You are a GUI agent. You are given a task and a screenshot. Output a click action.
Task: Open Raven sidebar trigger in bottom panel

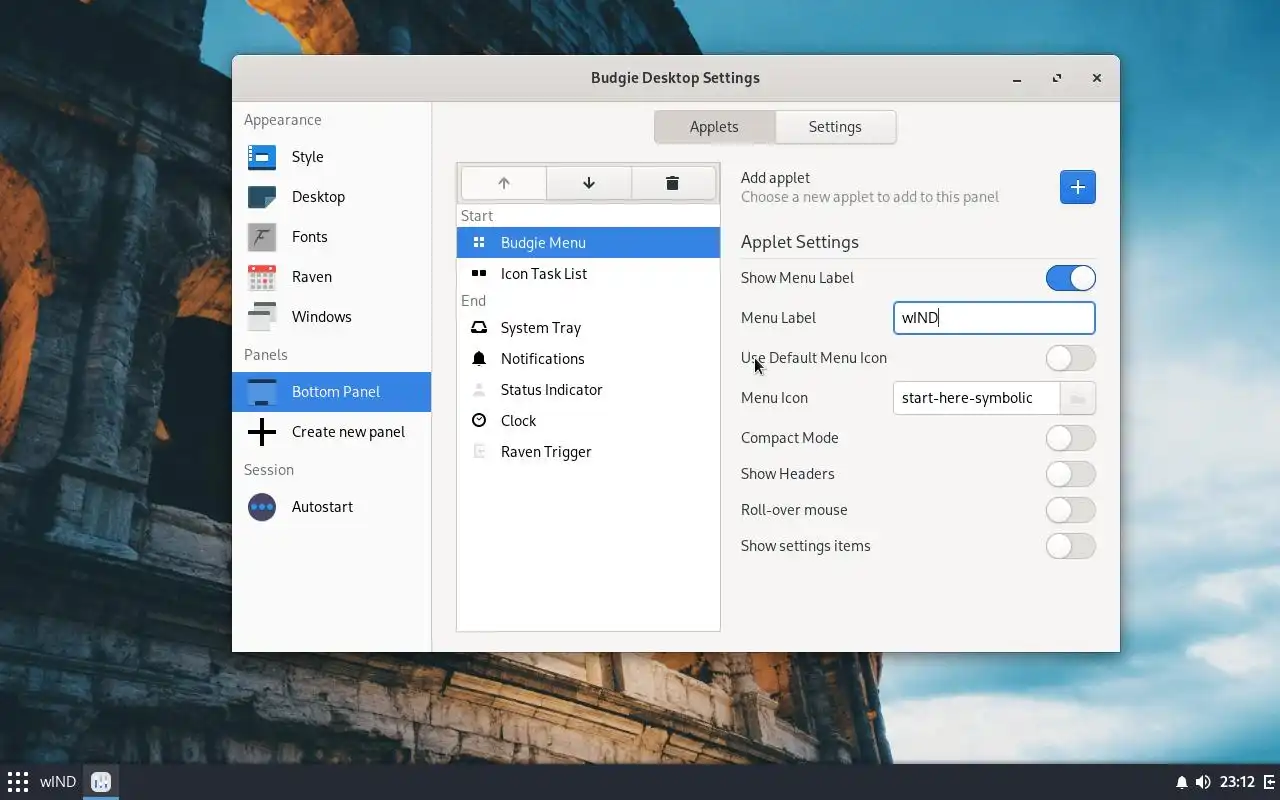pyautogui.click(x=1270, y=782)
